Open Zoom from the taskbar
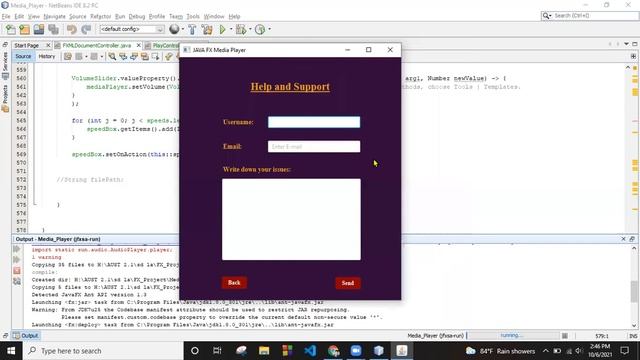 [x=356, y=351]
